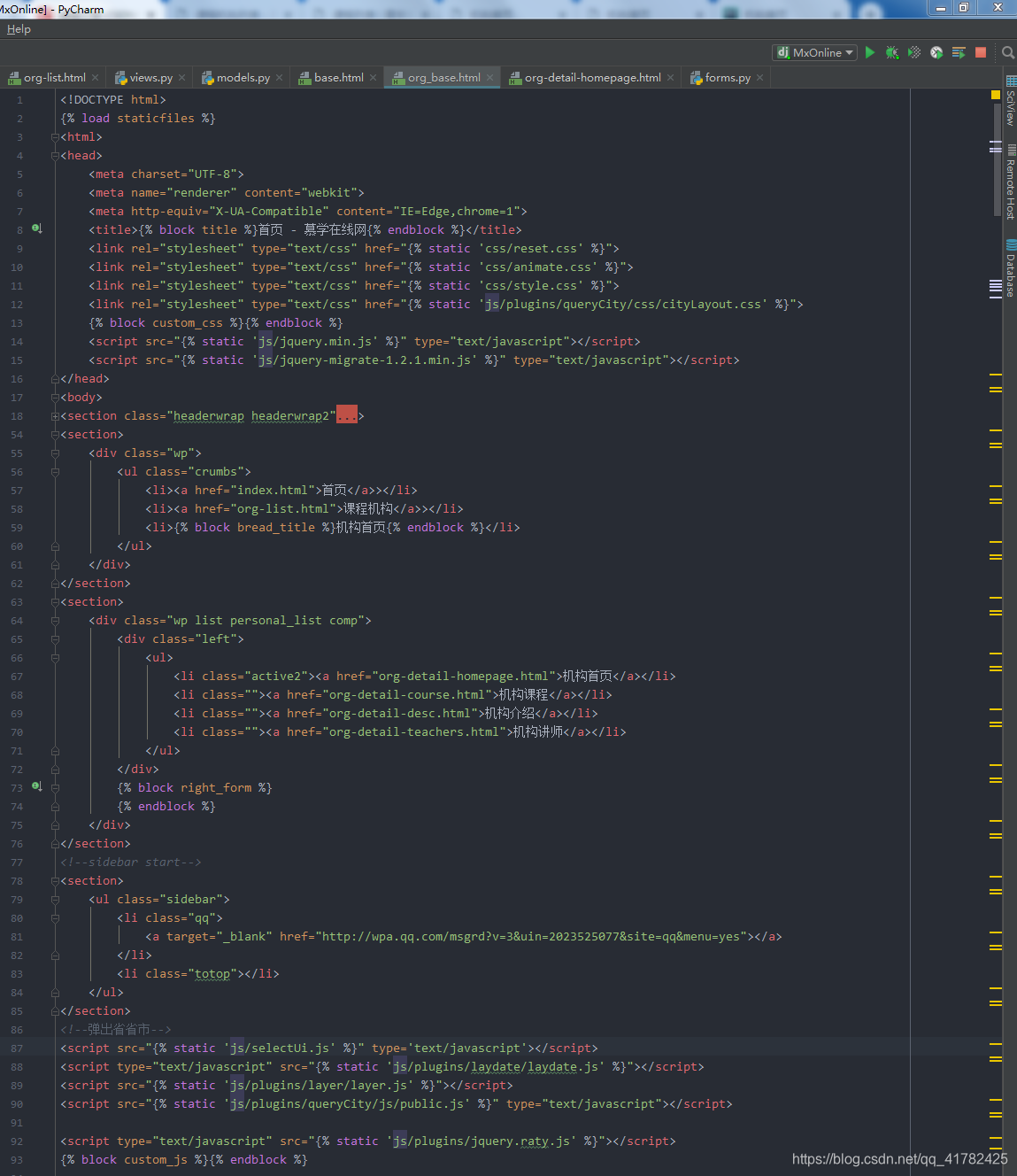
Task: Open the concurrency diagram run icon
Action: [x=959, y=52]
